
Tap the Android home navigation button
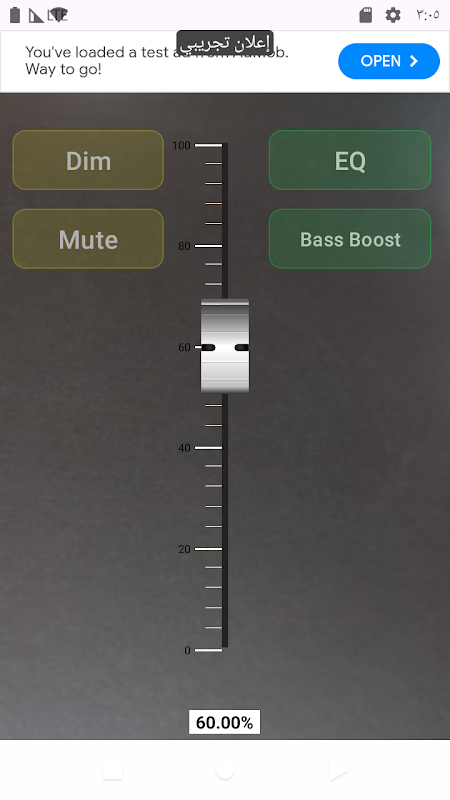tap(225, 770)
